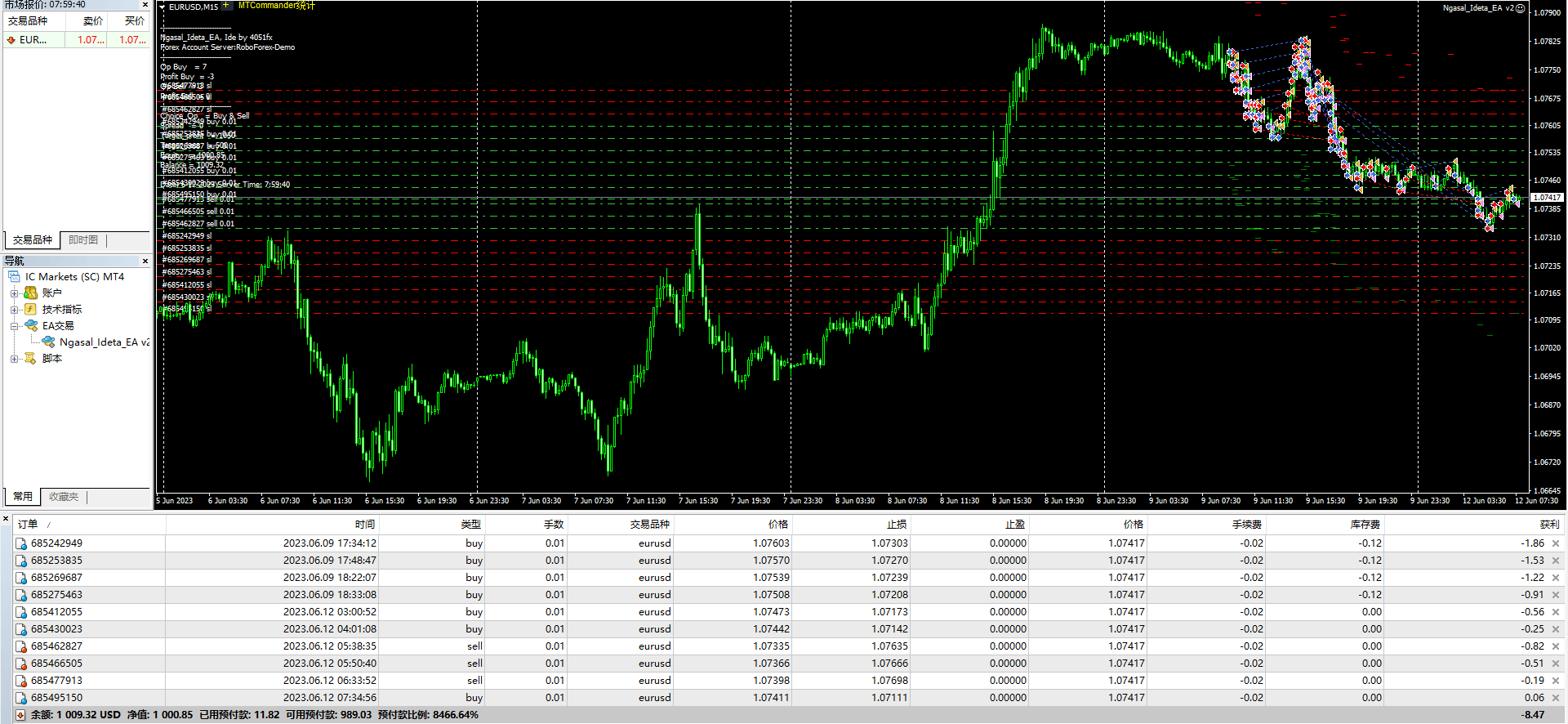Click the sell order icon for ticket 685462827

pyautogui.click(x=21, y=646)
